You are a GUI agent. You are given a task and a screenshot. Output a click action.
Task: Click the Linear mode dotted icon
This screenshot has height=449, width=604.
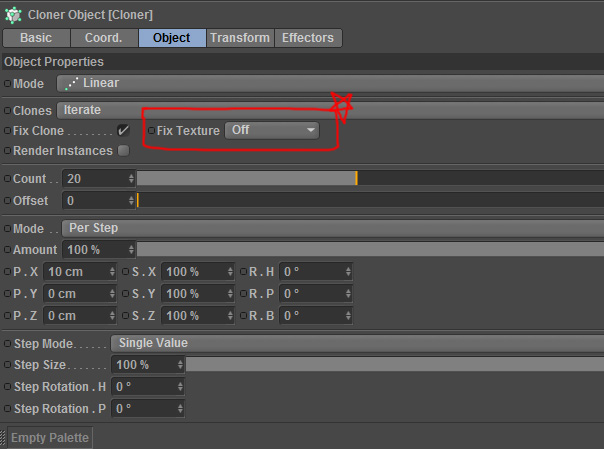(x=72, y=83)
